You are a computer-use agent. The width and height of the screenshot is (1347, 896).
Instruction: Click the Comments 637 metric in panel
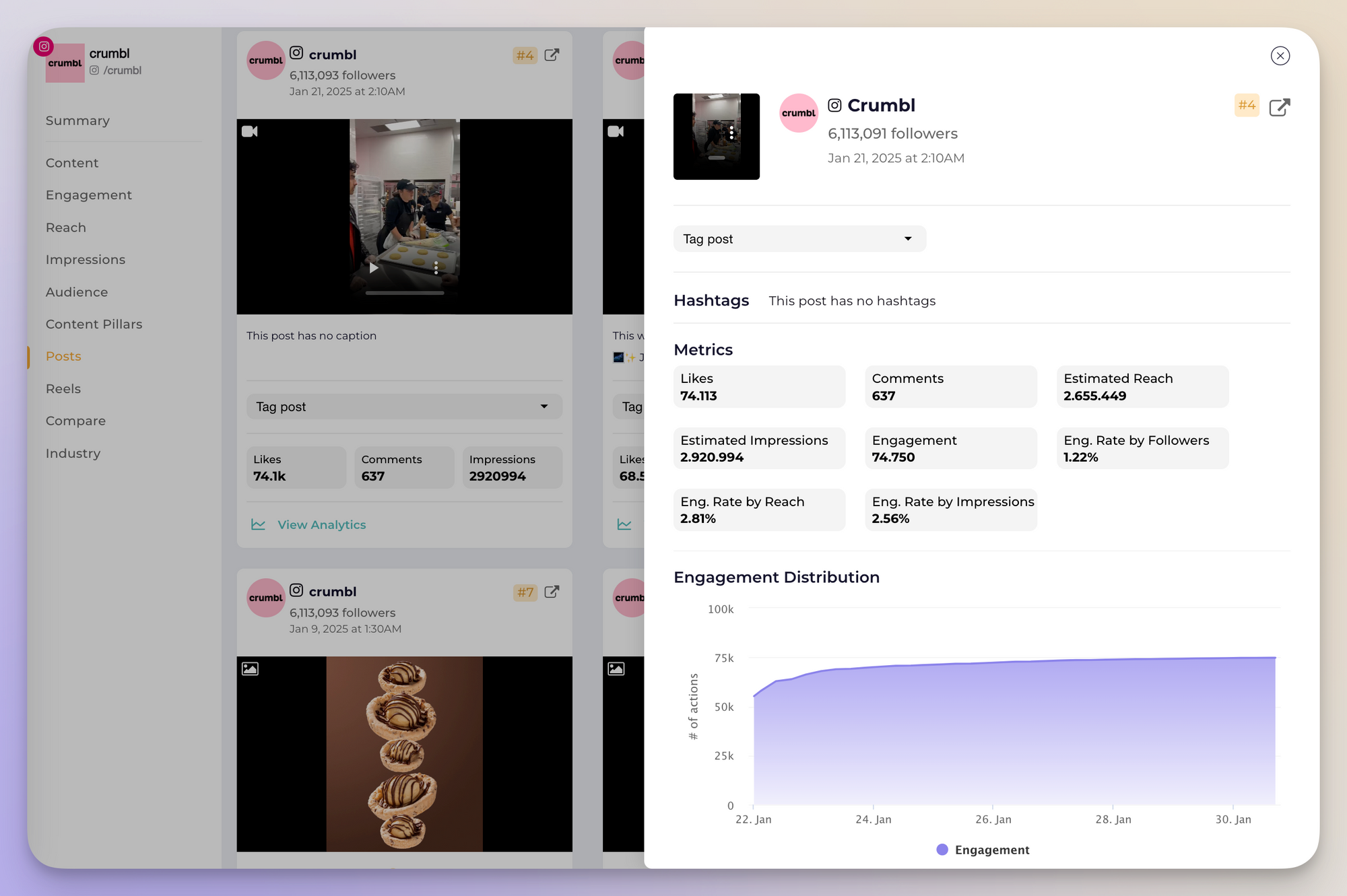click(951, 386)
